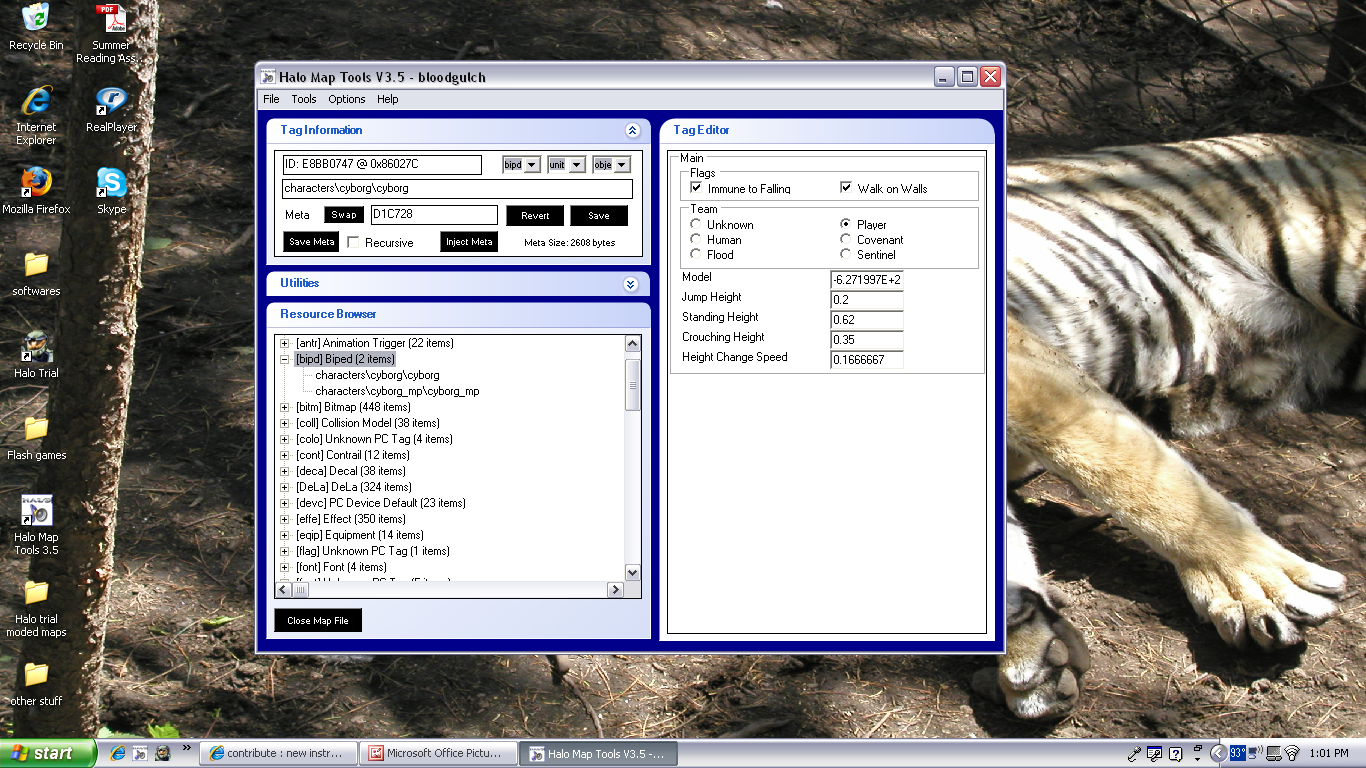Open the softwares folder on desktop

click(36, 273)
